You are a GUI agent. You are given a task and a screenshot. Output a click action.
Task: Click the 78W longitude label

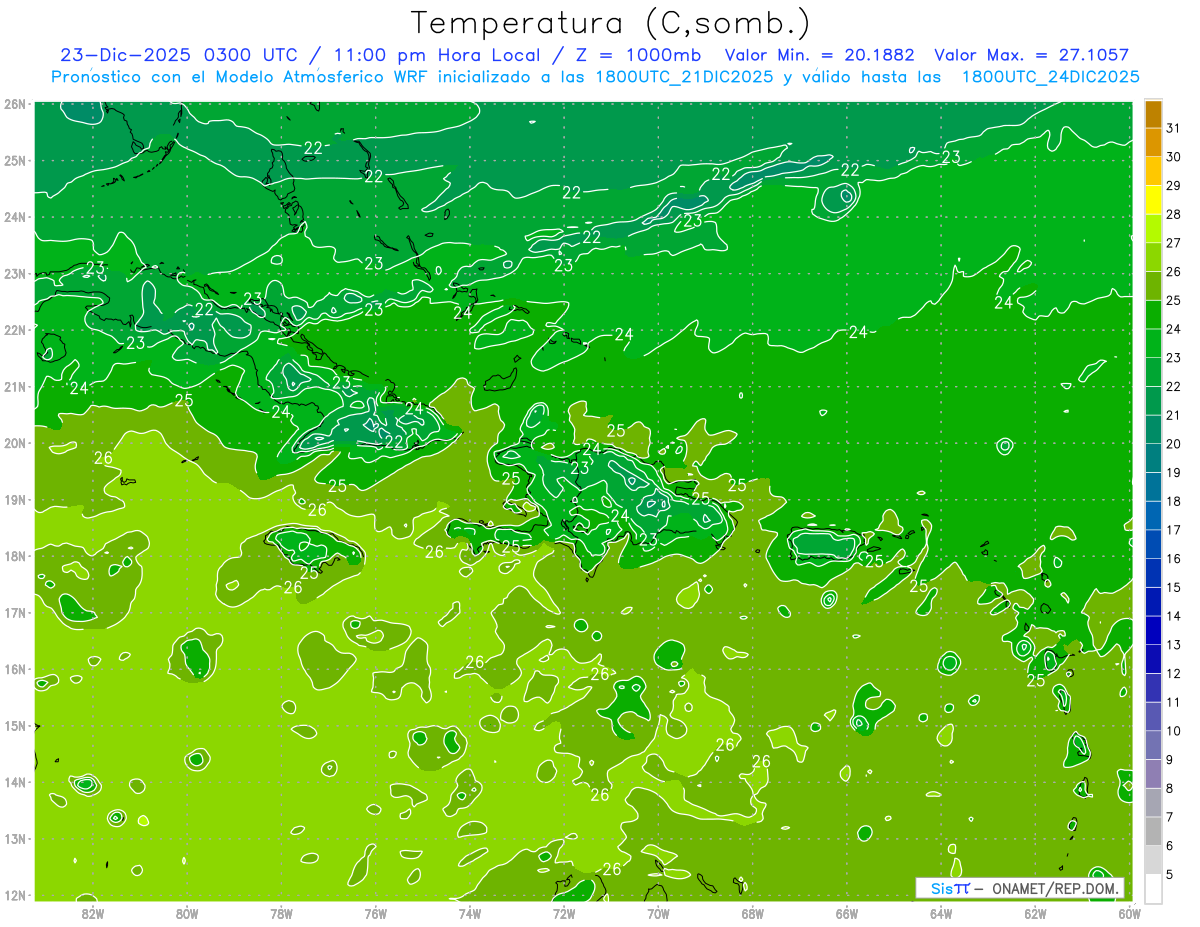coord(281,912)
